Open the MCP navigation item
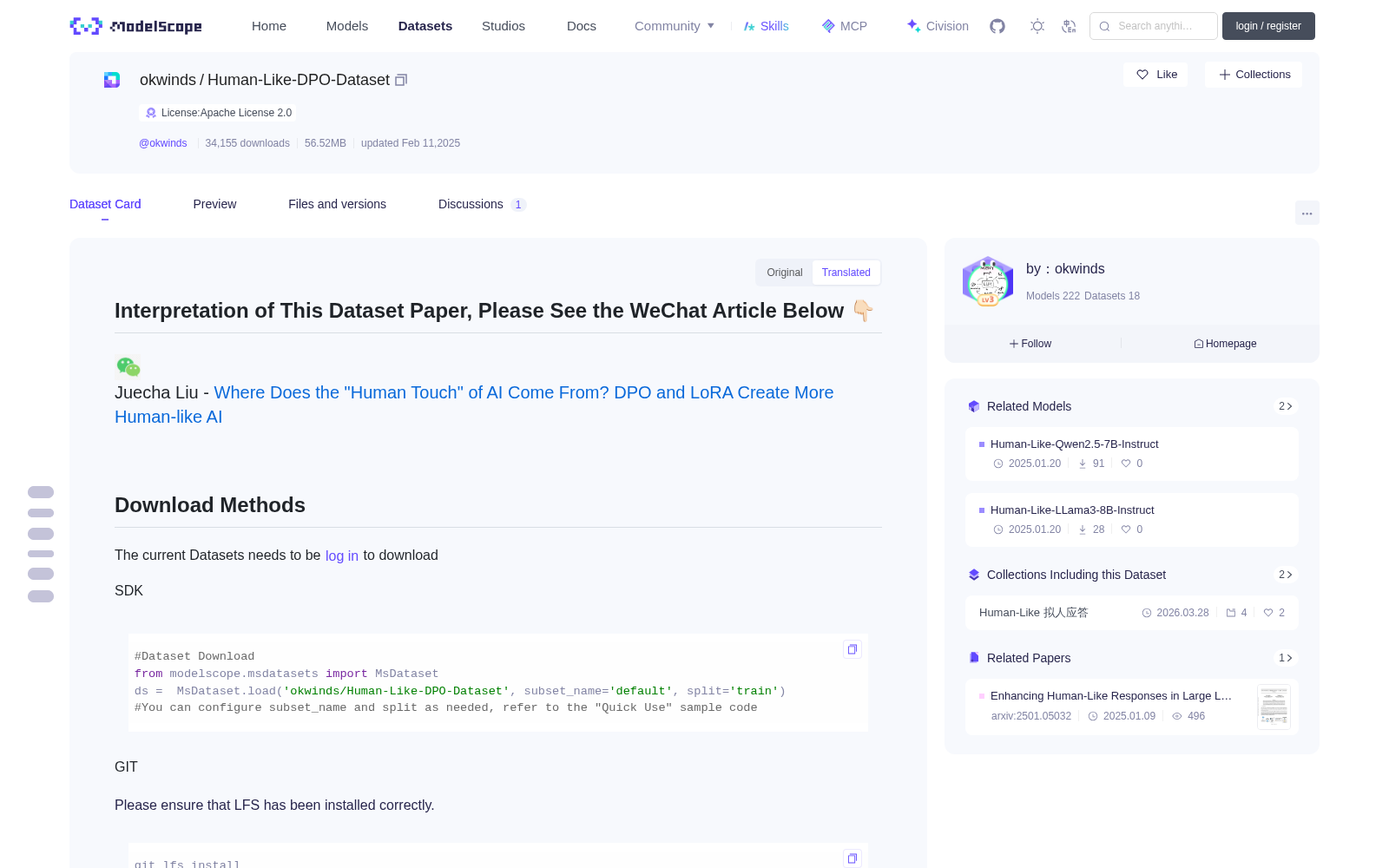1389x868 pixels. point(845,26)
